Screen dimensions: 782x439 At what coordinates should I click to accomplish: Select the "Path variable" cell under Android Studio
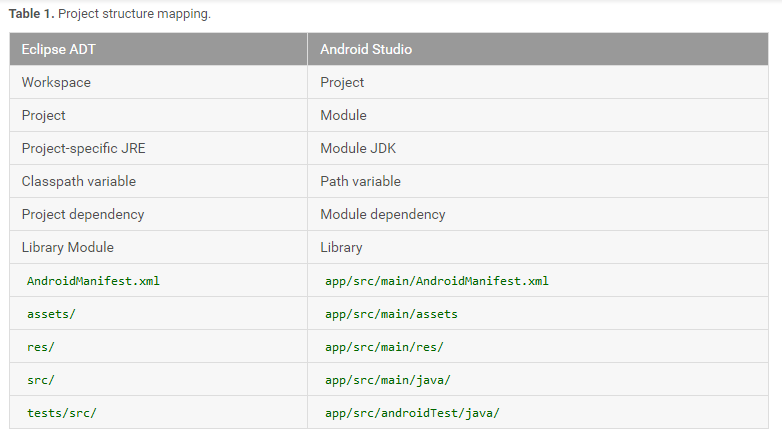click(x=360, y=181)
